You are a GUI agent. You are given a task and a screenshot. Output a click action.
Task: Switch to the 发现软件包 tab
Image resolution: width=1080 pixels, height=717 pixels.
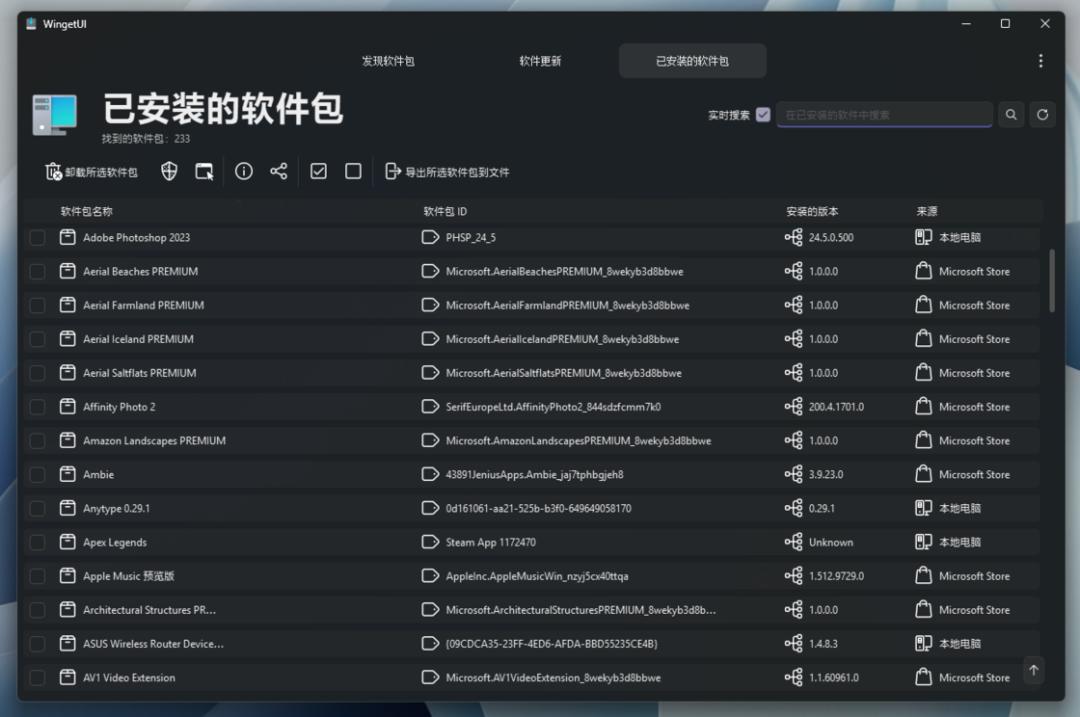pyautogui.click(x=388, y=61)
